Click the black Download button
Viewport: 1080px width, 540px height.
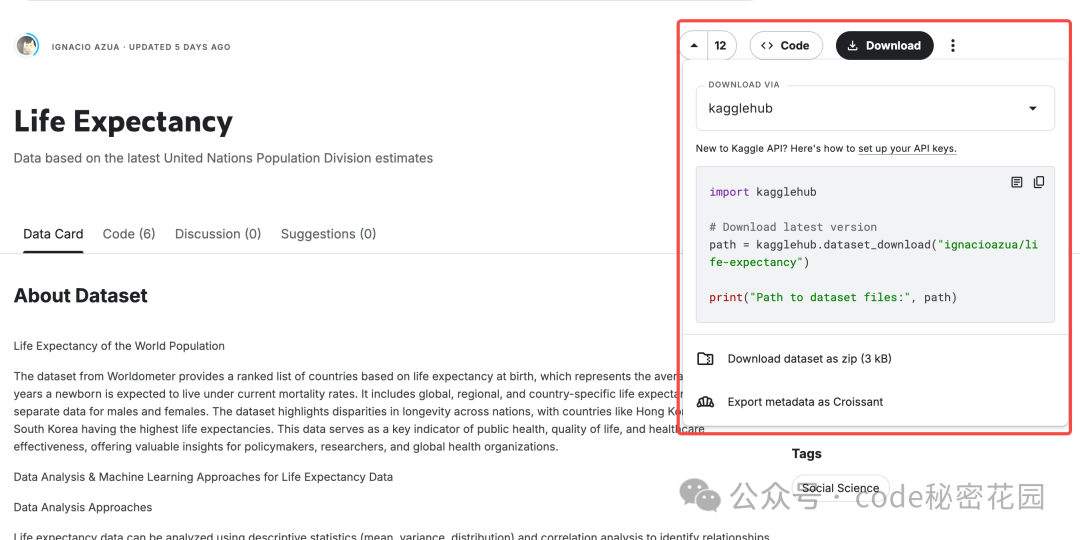884,45
